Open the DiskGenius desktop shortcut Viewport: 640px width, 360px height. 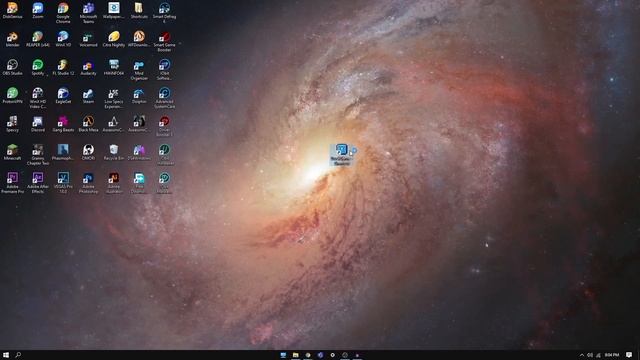tap(12, 11)
